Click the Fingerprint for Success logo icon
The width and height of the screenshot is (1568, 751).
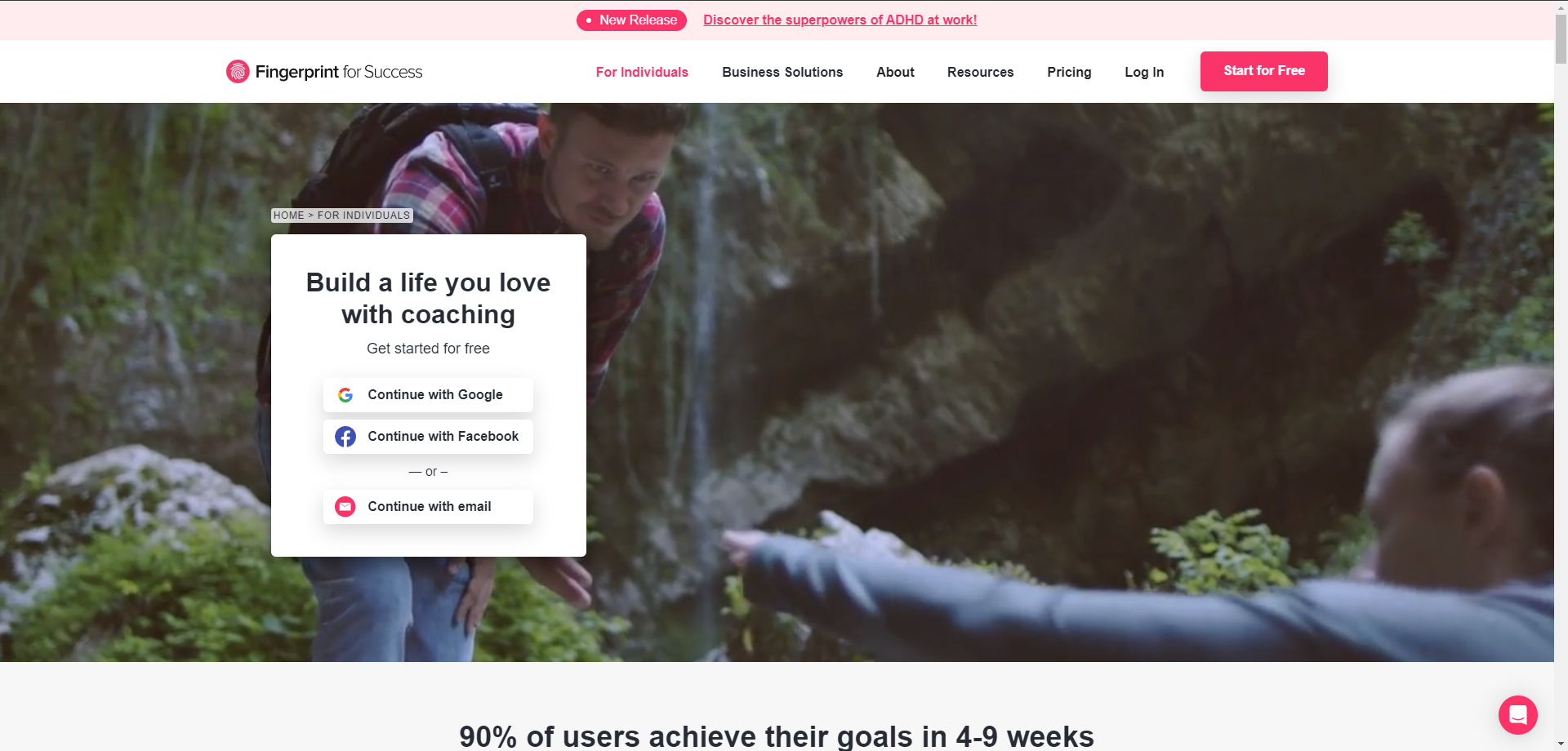(x=238, y=72)
